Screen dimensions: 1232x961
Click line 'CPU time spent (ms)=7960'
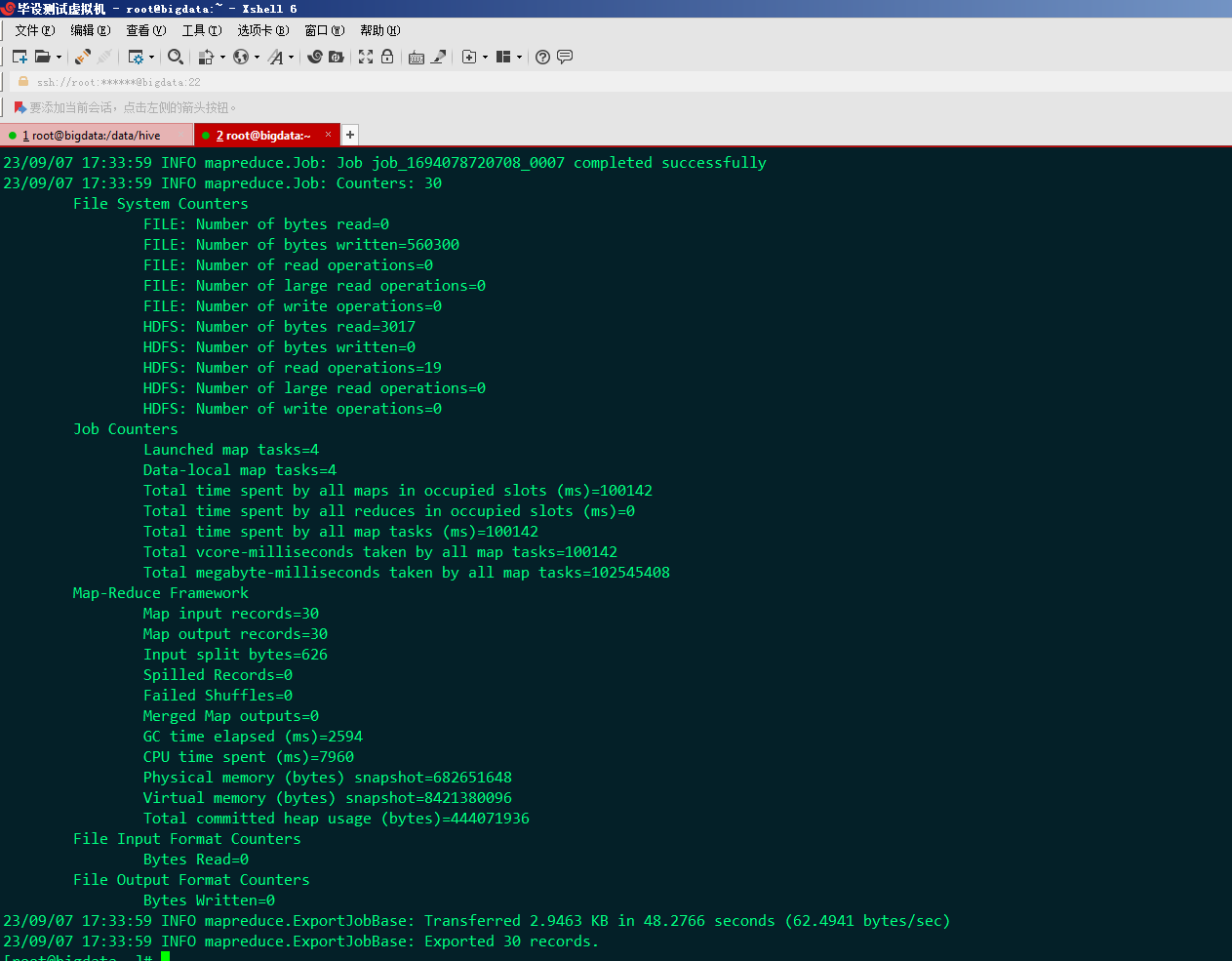point(249,757)
